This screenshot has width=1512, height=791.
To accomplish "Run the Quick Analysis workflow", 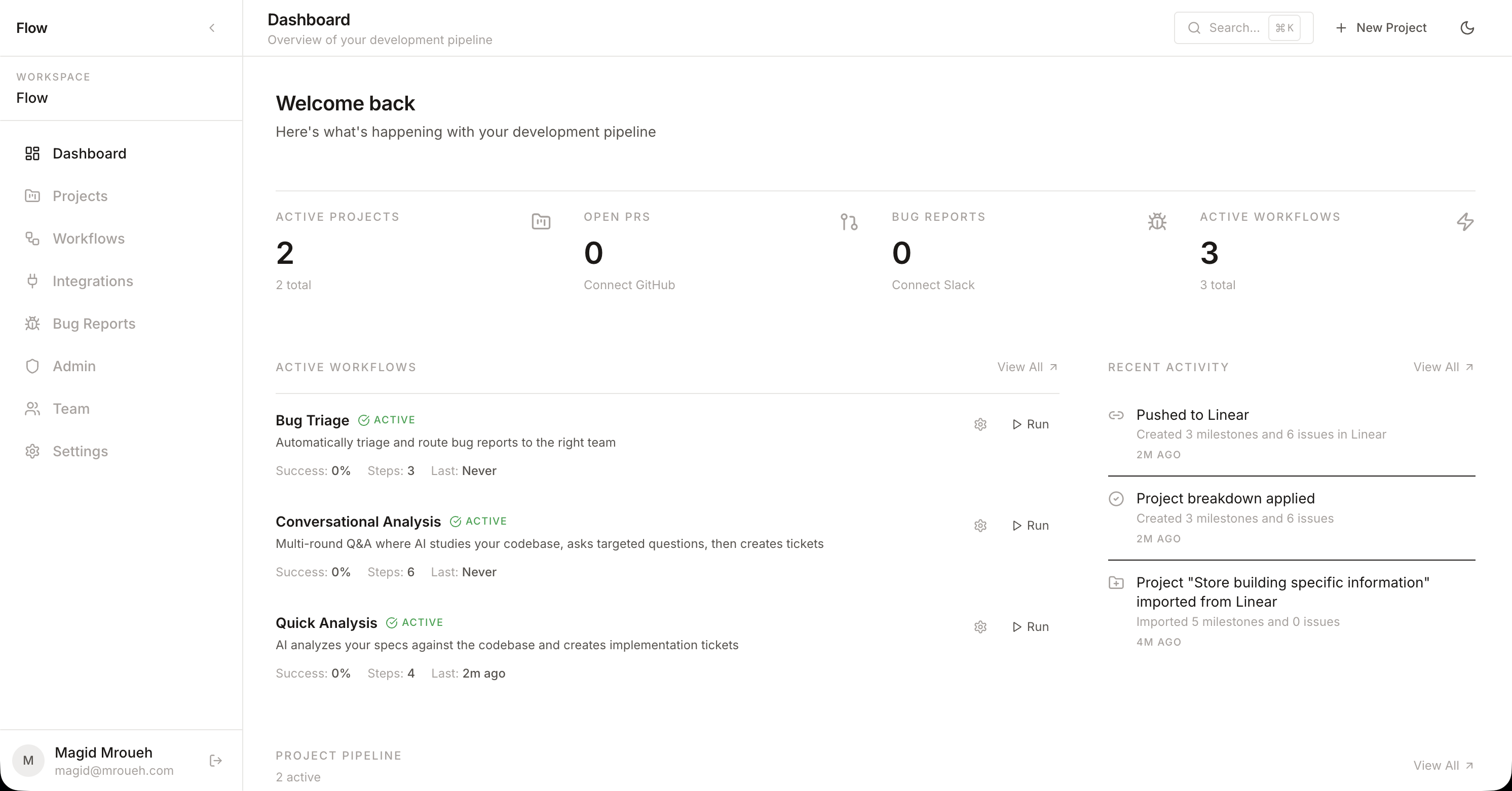I will tap(1030, 627).
